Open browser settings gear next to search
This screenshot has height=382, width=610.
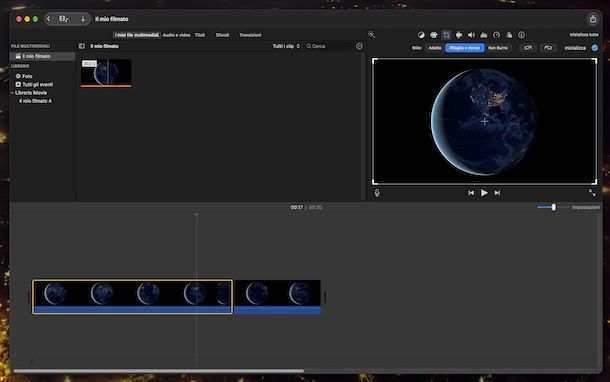click(x=359, y=46)
